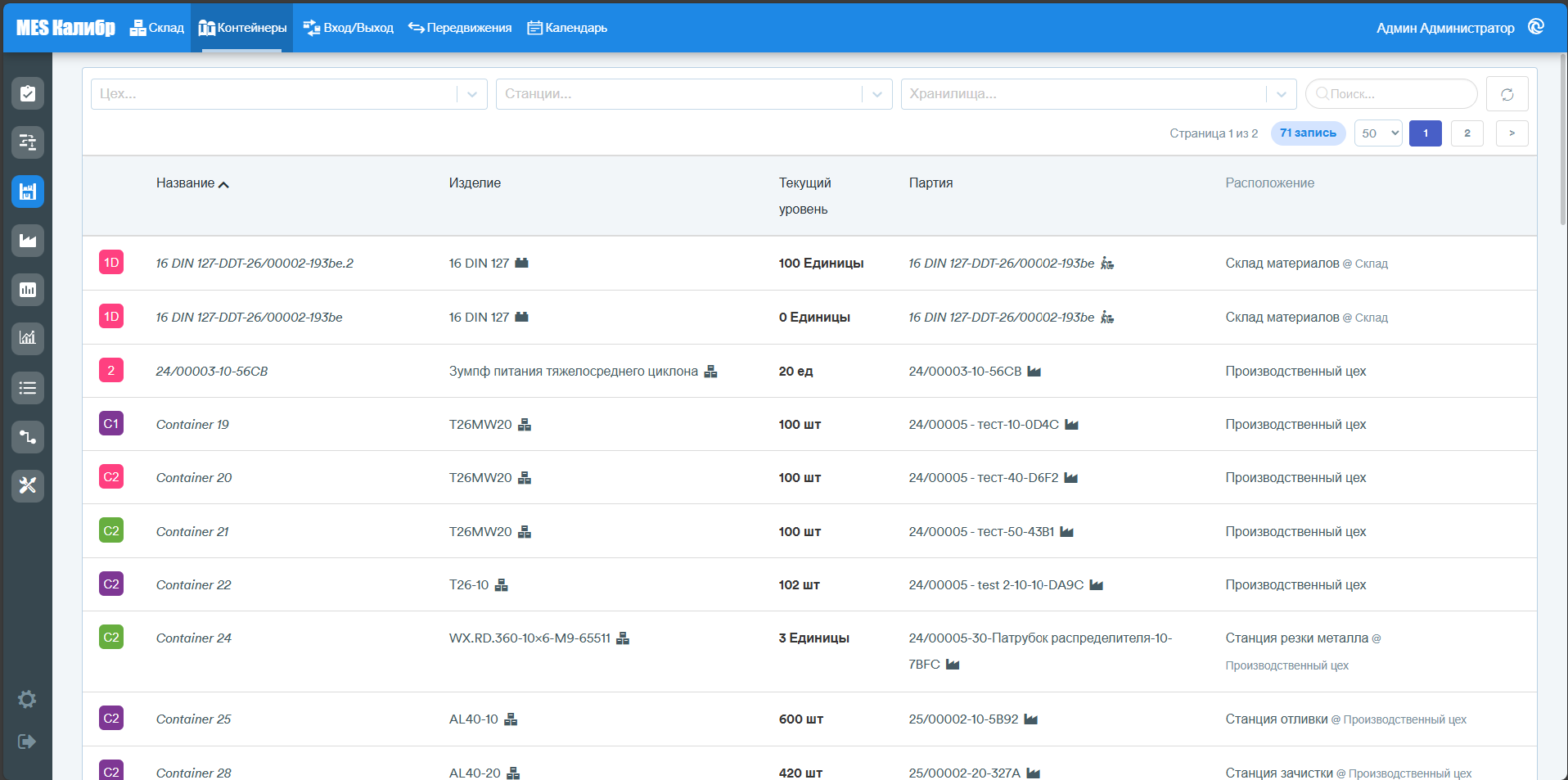Click the batch icon after first 16 DIN 127-DDT-26/00002-193be party
This screenshot has height=780, width=1568.
click(1107, 264)
